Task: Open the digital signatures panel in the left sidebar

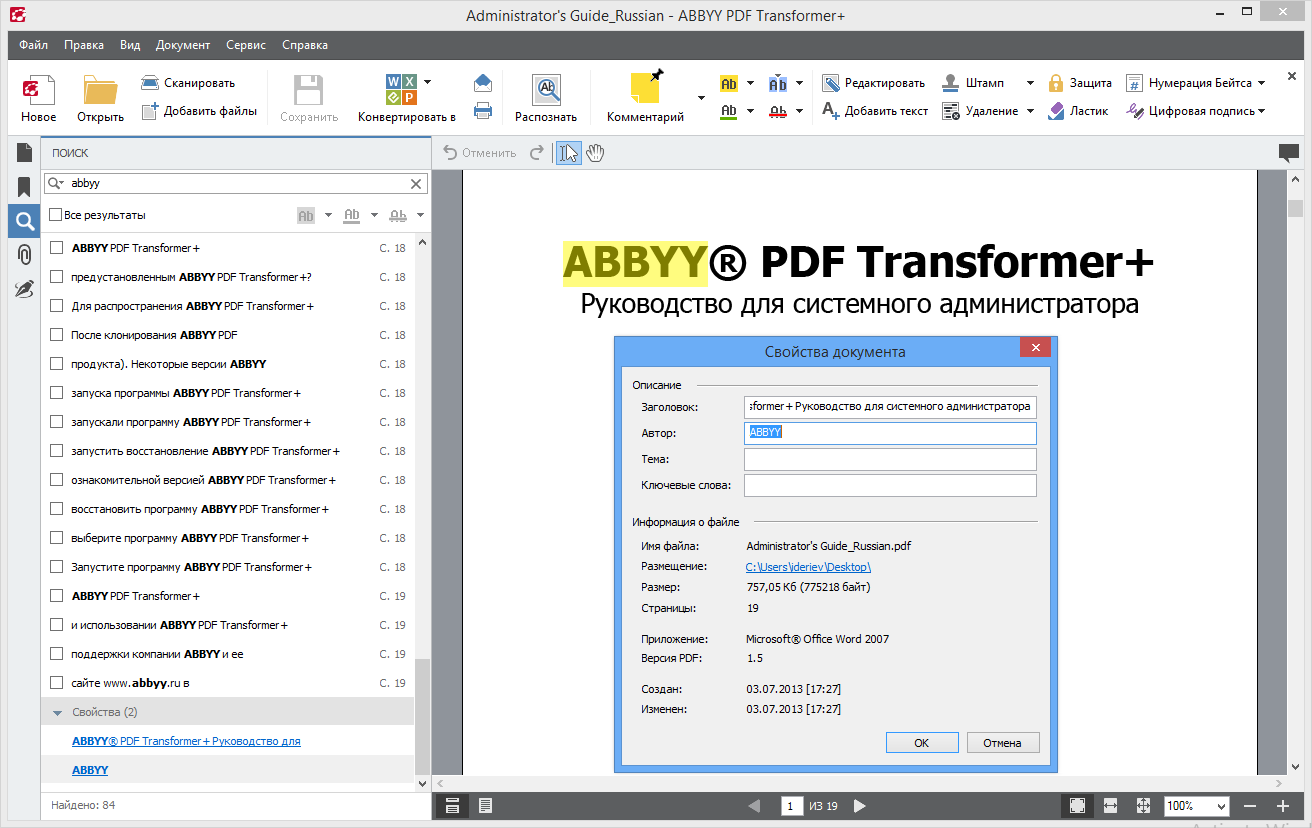Action: [x=24, y=289]
